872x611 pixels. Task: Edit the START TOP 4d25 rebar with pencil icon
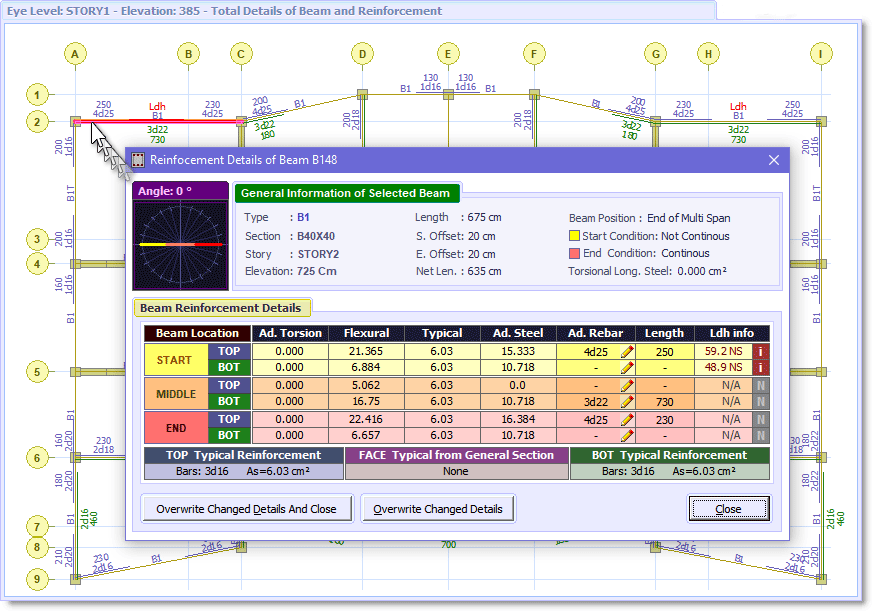[626, 352]
